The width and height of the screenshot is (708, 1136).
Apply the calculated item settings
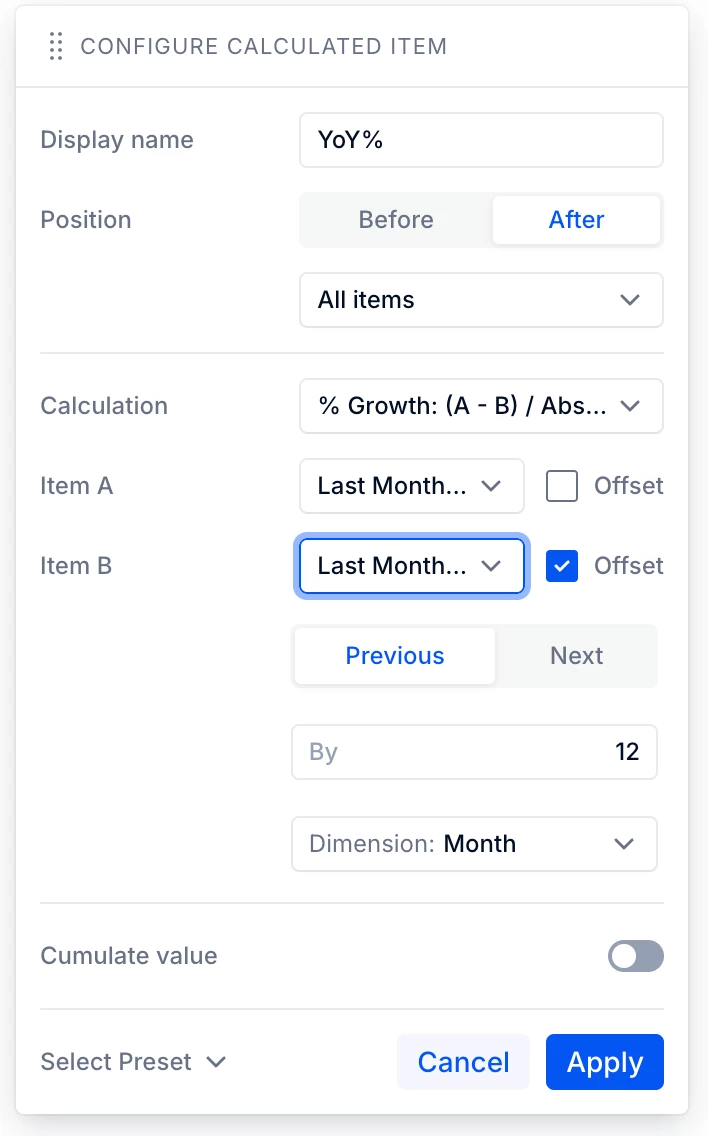click(604, 1062)
